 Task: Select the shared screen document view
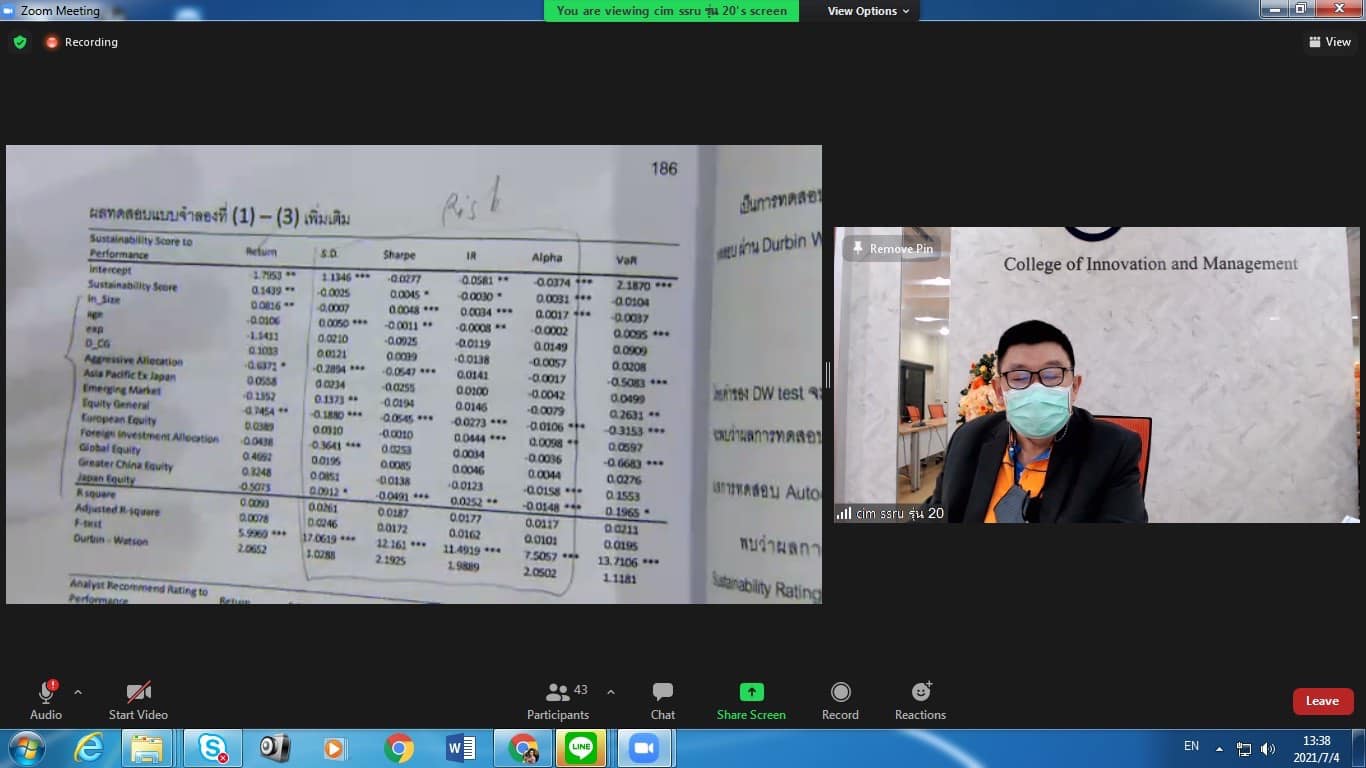[x=414, y=374]
